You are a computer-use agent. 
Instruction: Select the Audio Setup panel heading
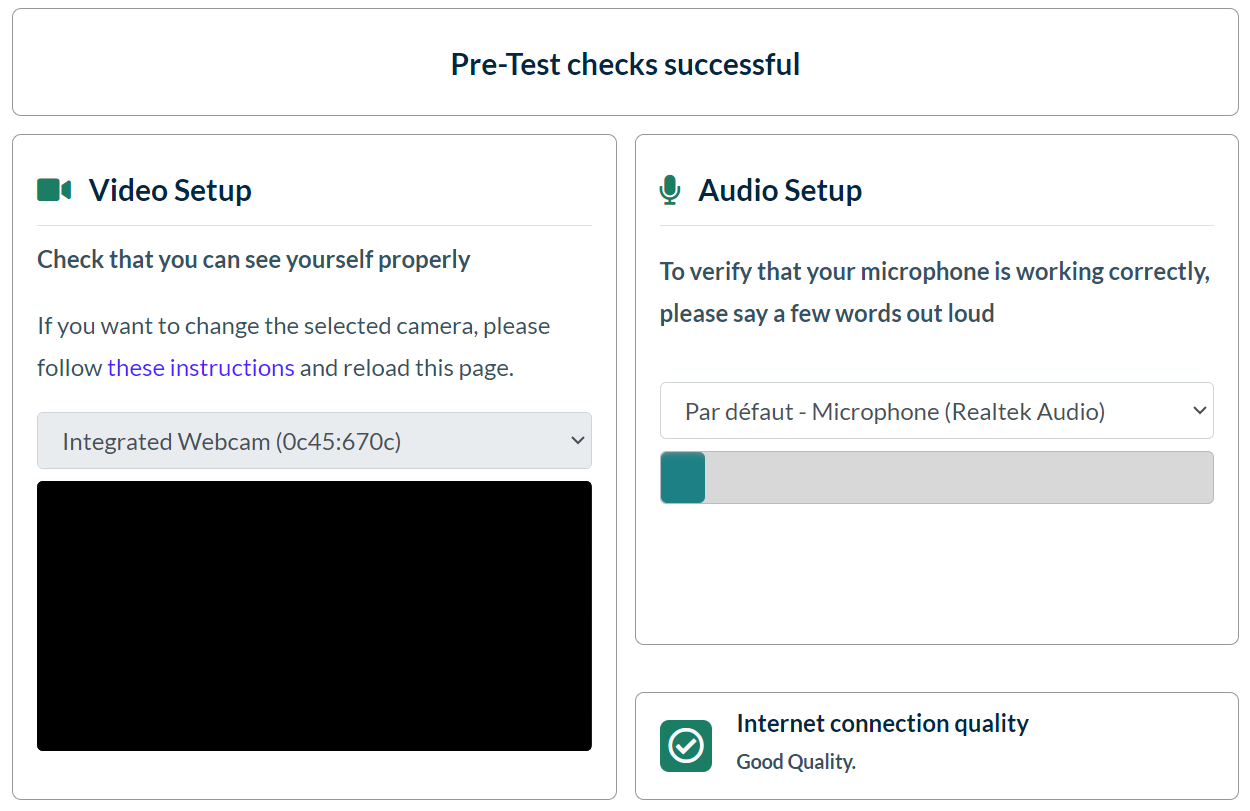780,190
